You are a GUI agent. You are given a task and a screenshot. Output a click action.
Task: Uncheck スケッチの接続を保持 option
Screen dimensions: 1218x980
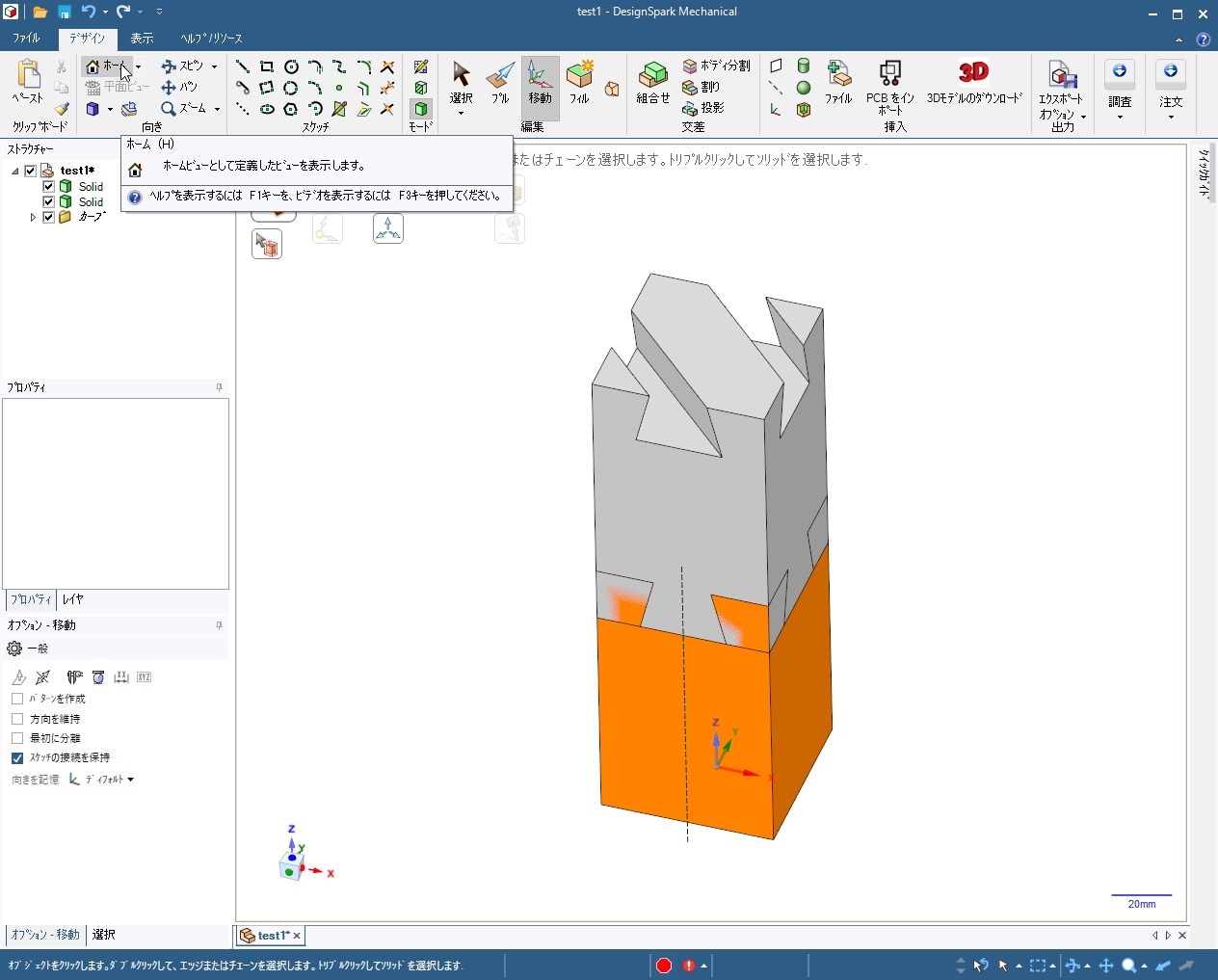[x=17, y=758]
